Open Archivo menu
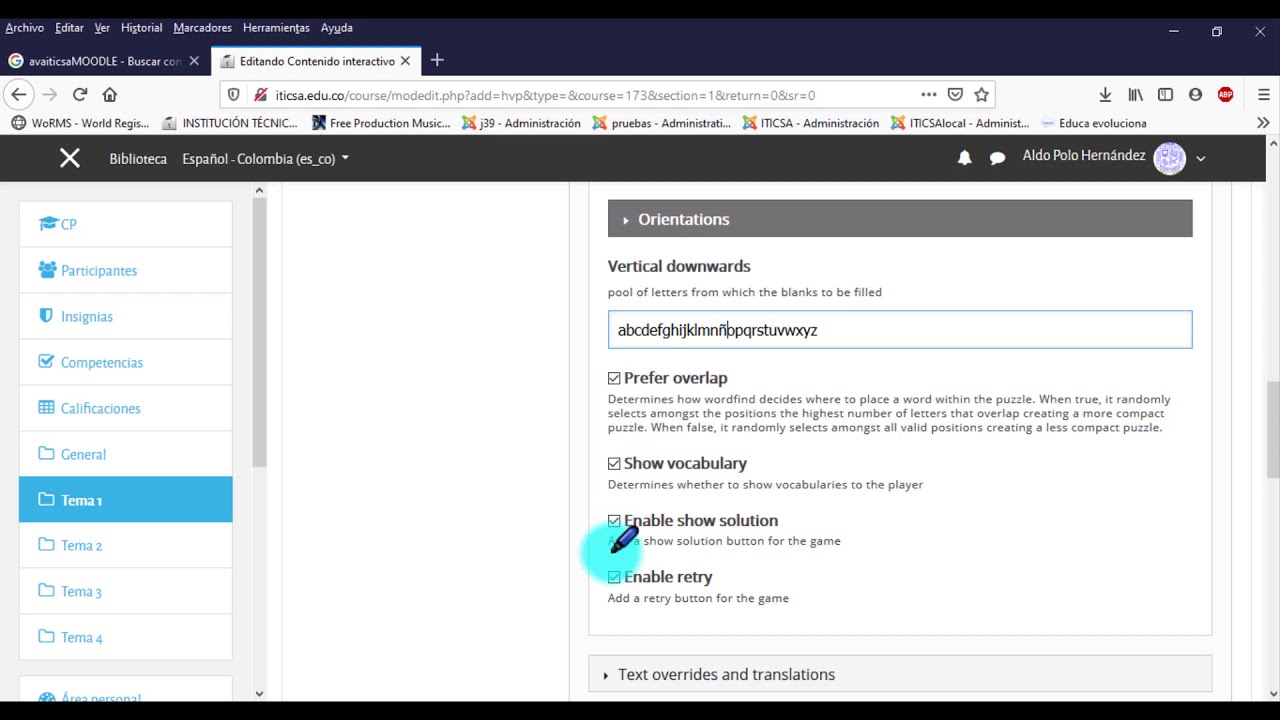The height and width of the screenshot is (720, 1280). click(x=24, y=28)
